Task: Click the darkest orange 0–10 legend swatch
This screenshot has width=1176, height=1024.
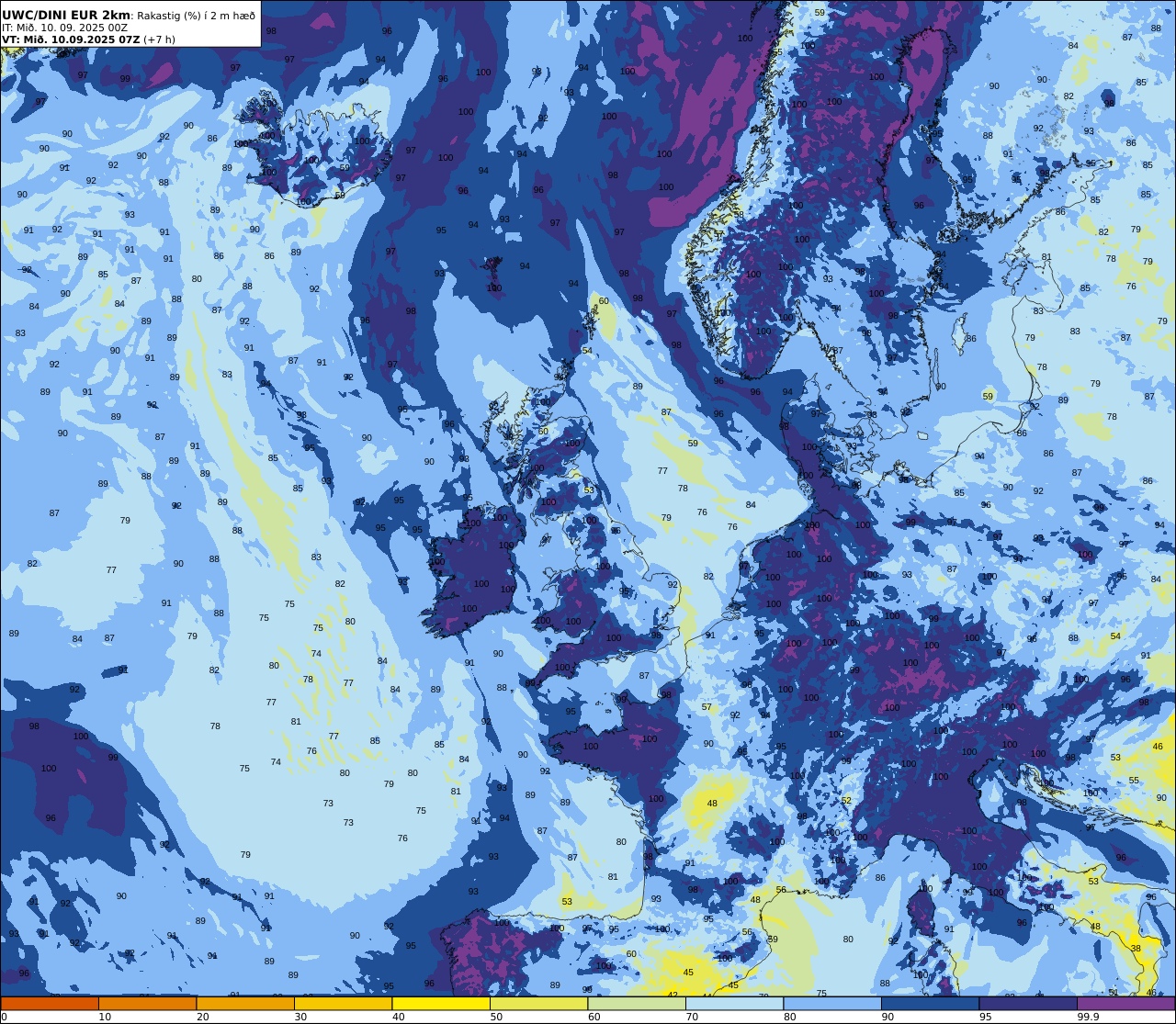Action: [x=50, y=1004]
